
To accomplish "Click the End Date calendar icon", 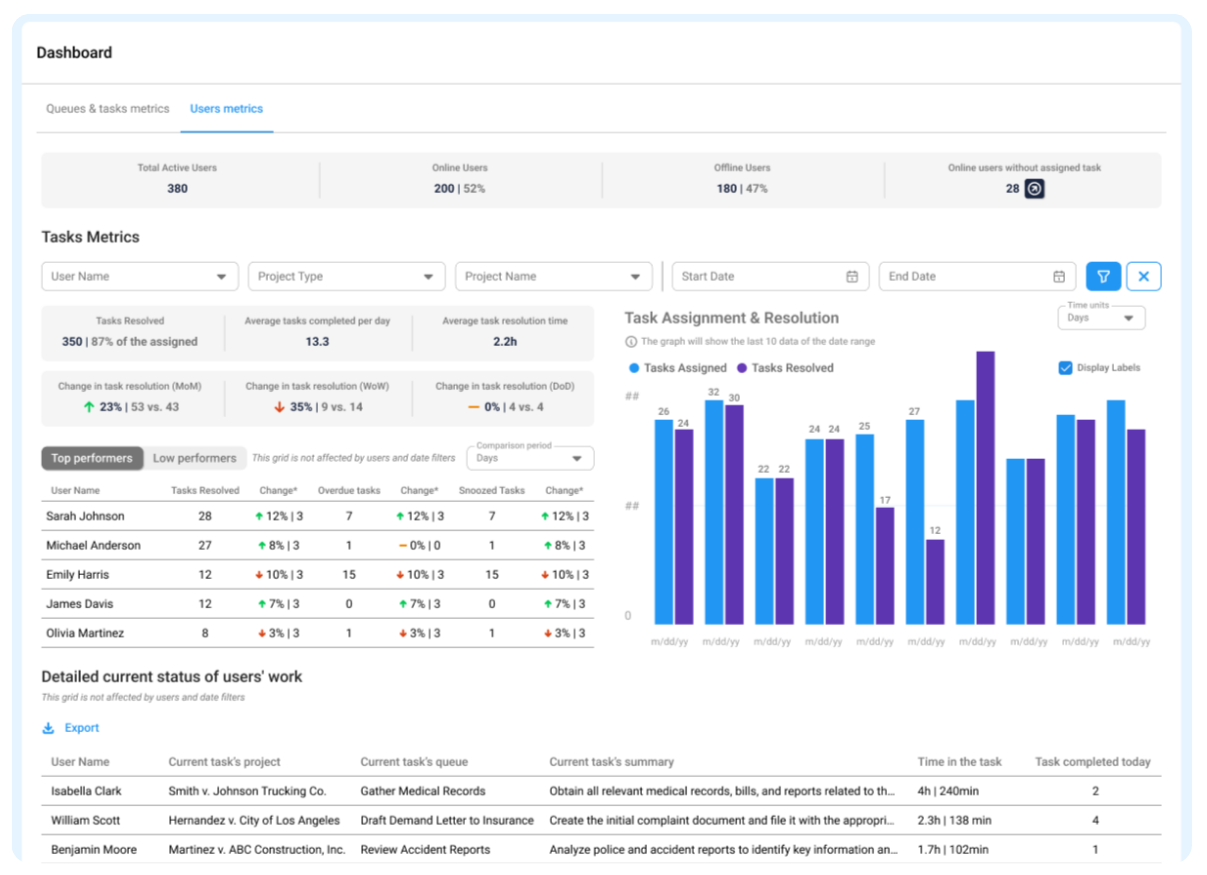I will pyautogui.click(x=1059, y=277).
